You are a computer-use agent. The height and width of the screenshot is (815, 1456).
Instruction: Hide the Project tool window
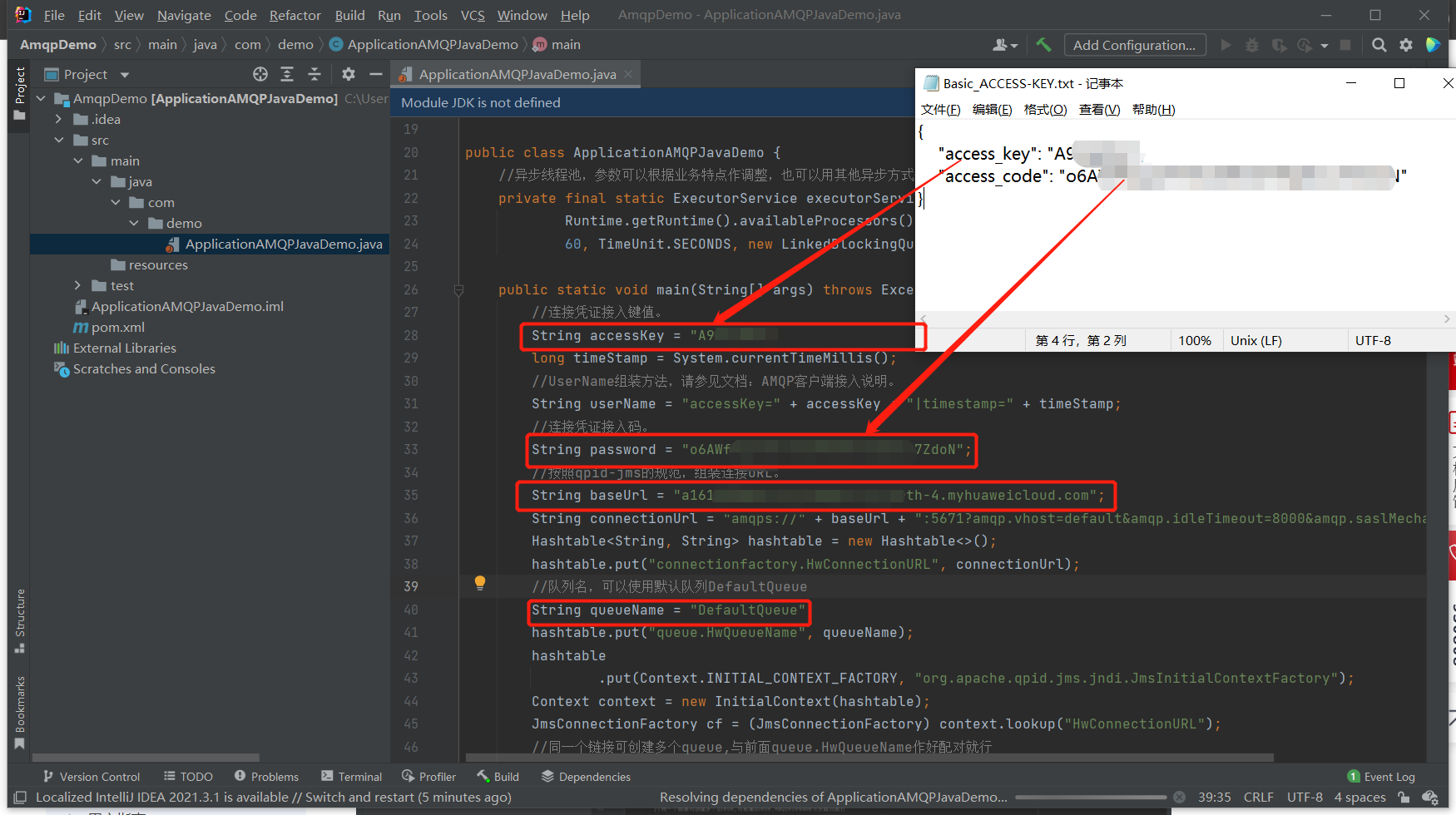(x=376, y=74)
